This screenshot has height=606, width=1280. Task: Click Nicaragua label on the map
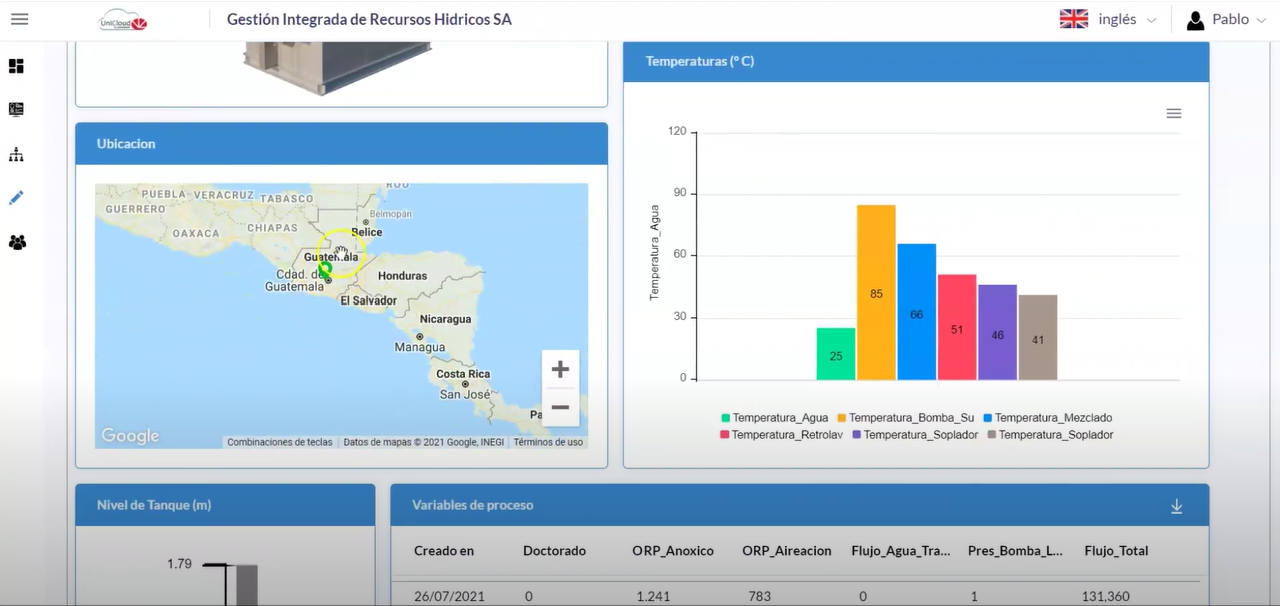445,319
